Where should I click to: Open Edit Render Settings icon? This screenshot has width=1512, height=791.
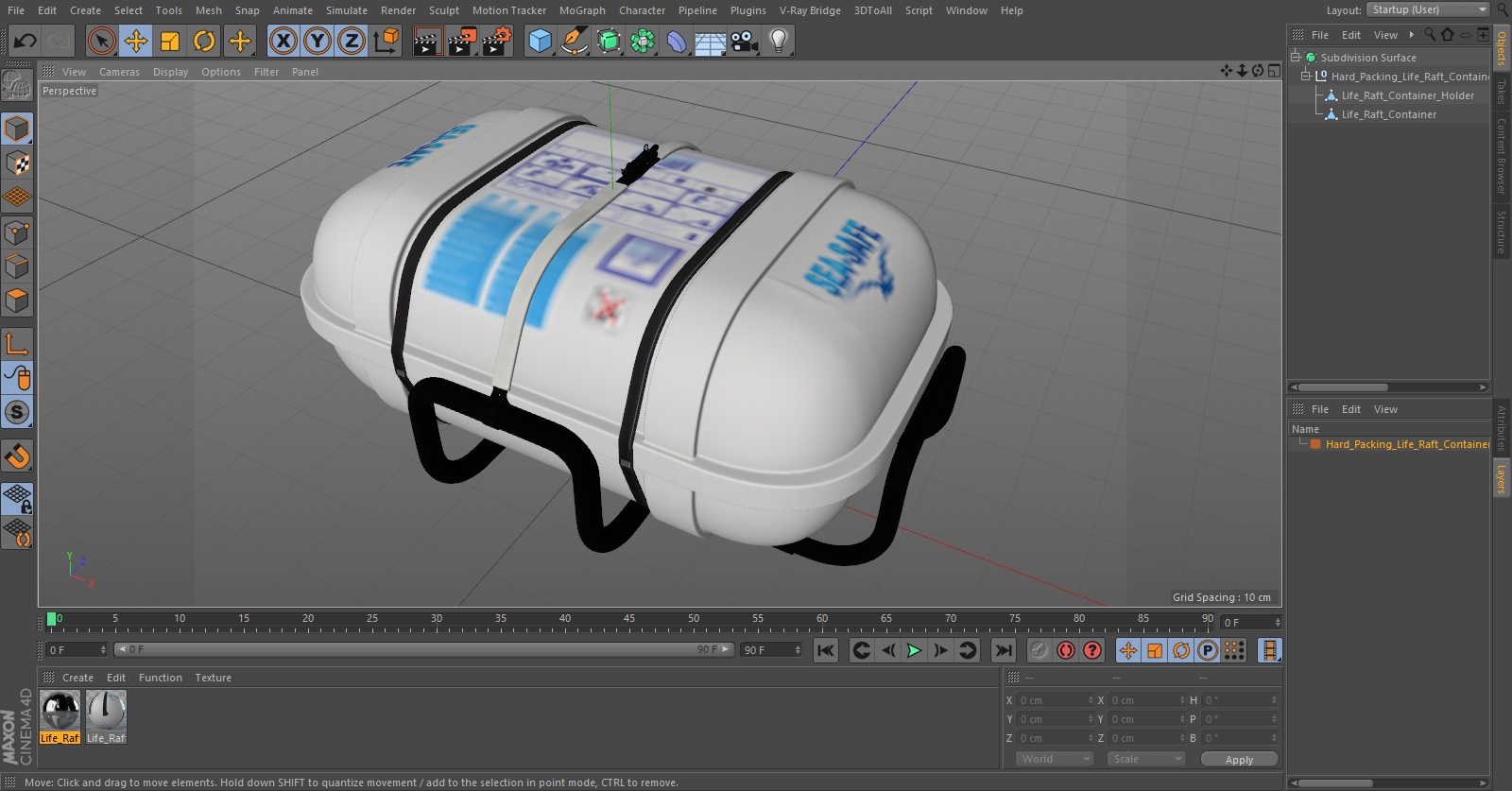[x=497, y=41]
